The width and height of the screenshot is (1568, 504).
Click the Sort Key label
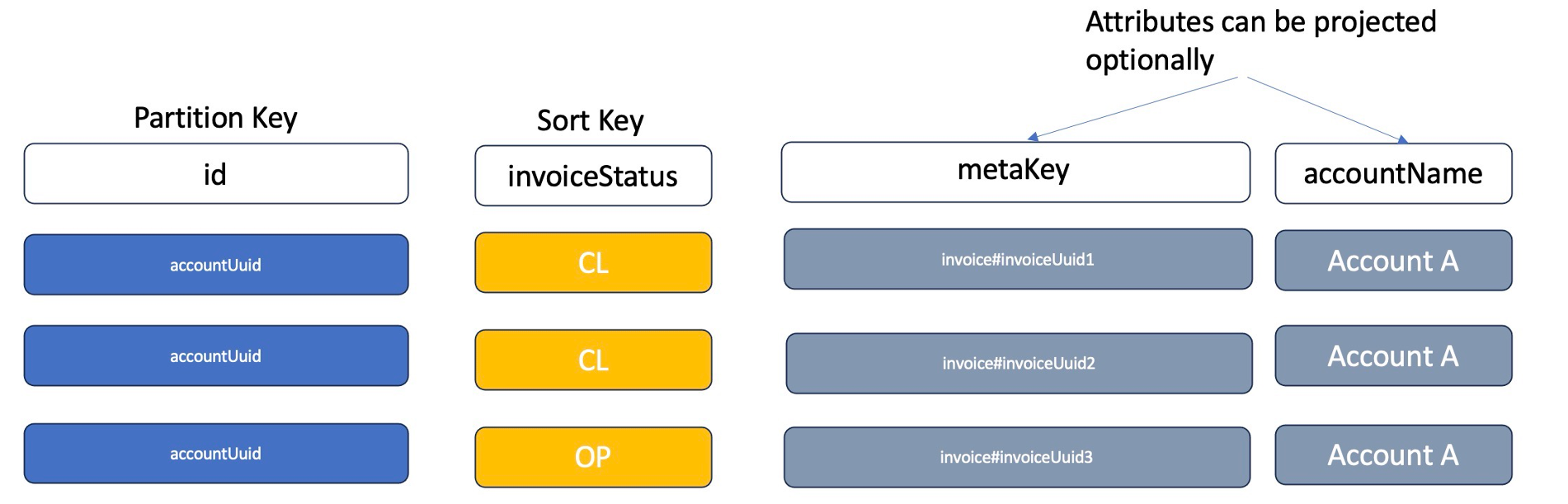pyautogui.click(x=590, y=120)
